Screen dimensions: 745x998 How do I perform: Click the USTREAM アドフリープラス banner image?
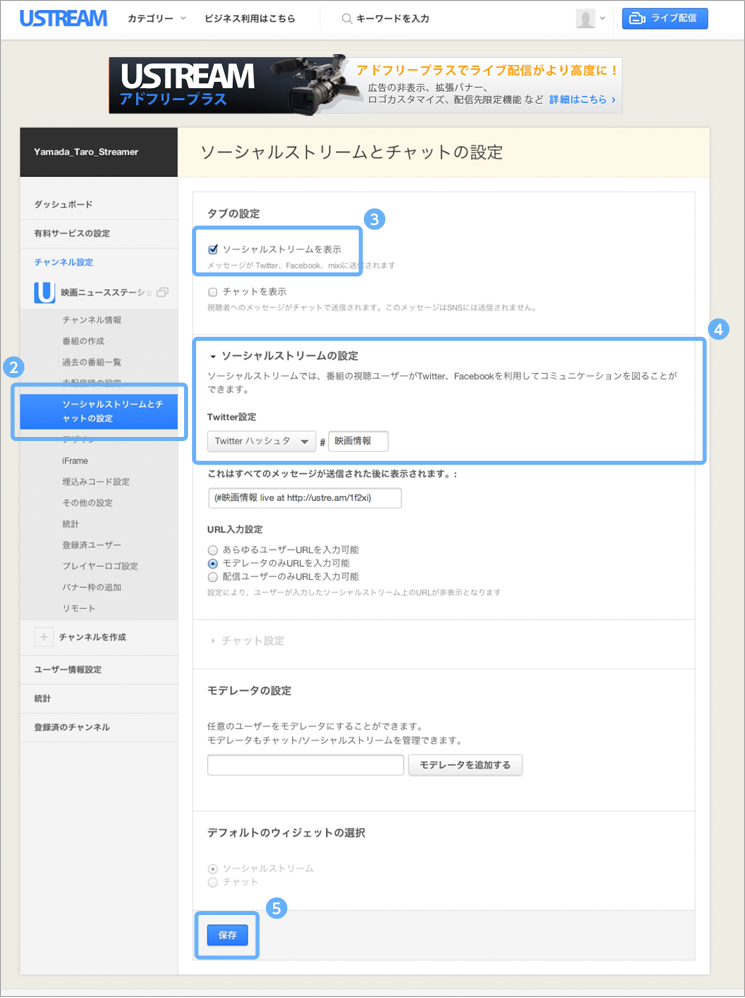[x=365, y=85]
